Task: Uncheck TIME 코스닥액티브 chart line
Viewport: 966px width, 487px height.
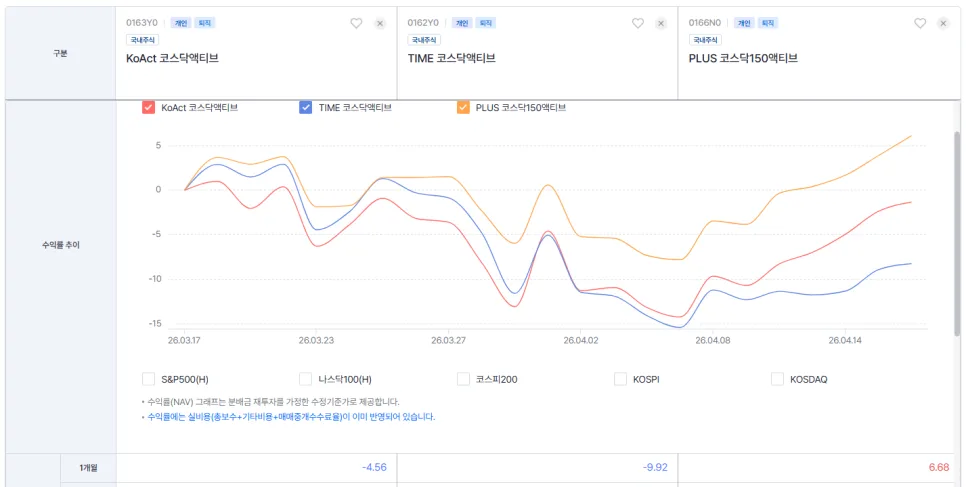Action: point(306,107)
